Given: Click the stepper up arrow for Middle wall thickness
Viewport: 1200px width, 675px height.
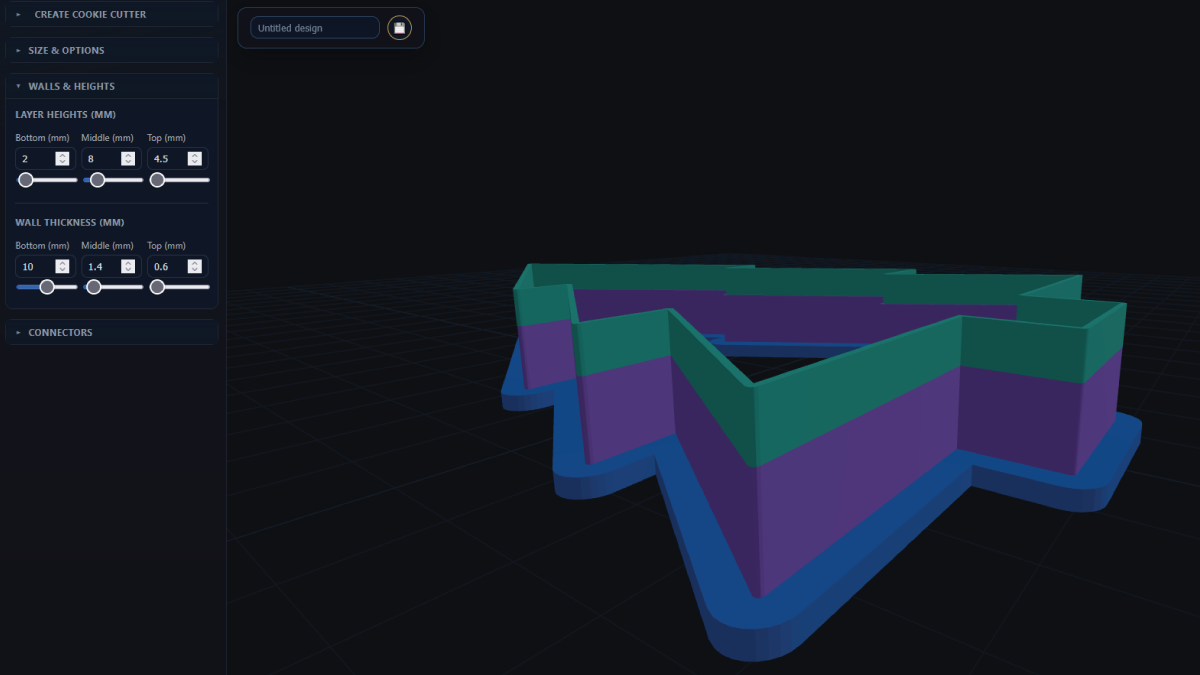Looking at the screenshot, I should coord(127,262).
